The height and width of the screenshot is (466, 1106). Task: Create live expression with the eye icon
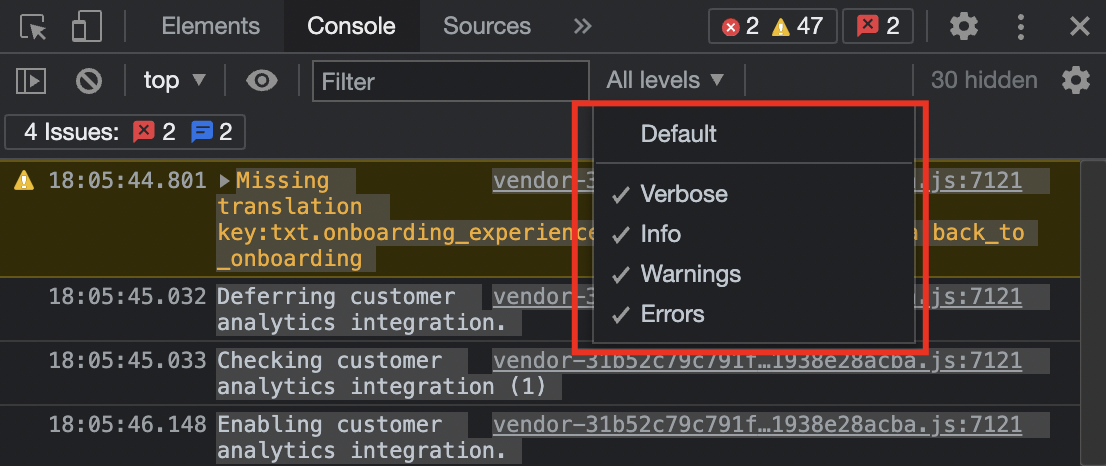[x=262, y=80]
